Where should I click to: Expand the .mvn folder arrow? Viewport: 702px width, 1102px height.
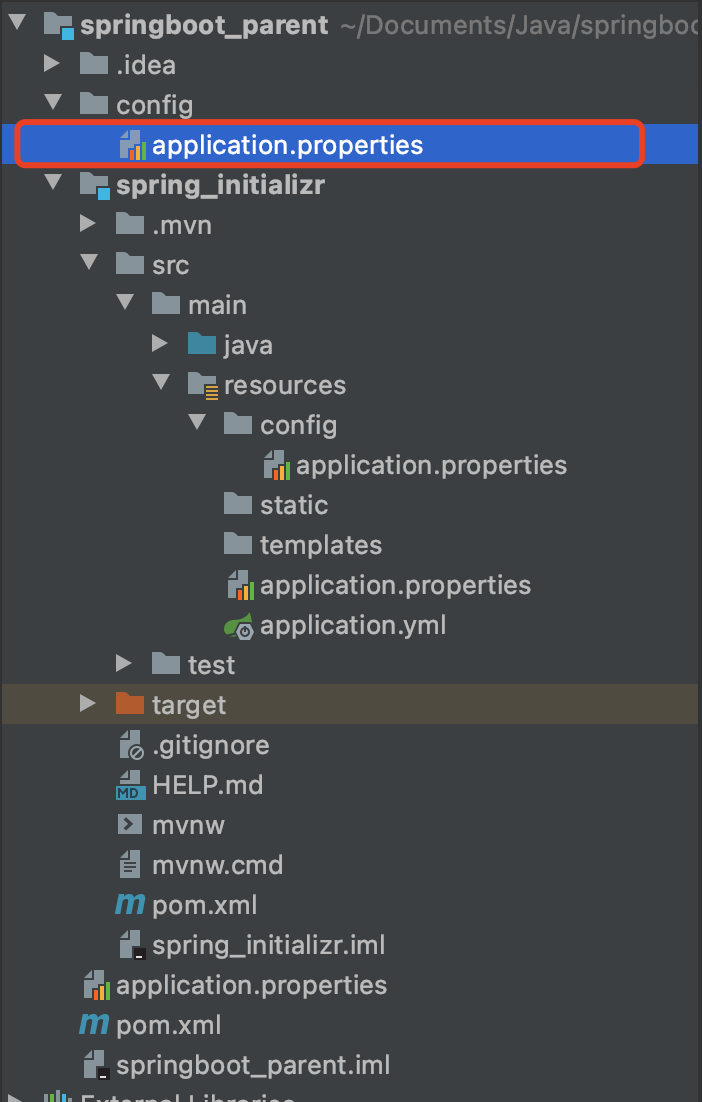pyautogui.click(x=88, y=223)
